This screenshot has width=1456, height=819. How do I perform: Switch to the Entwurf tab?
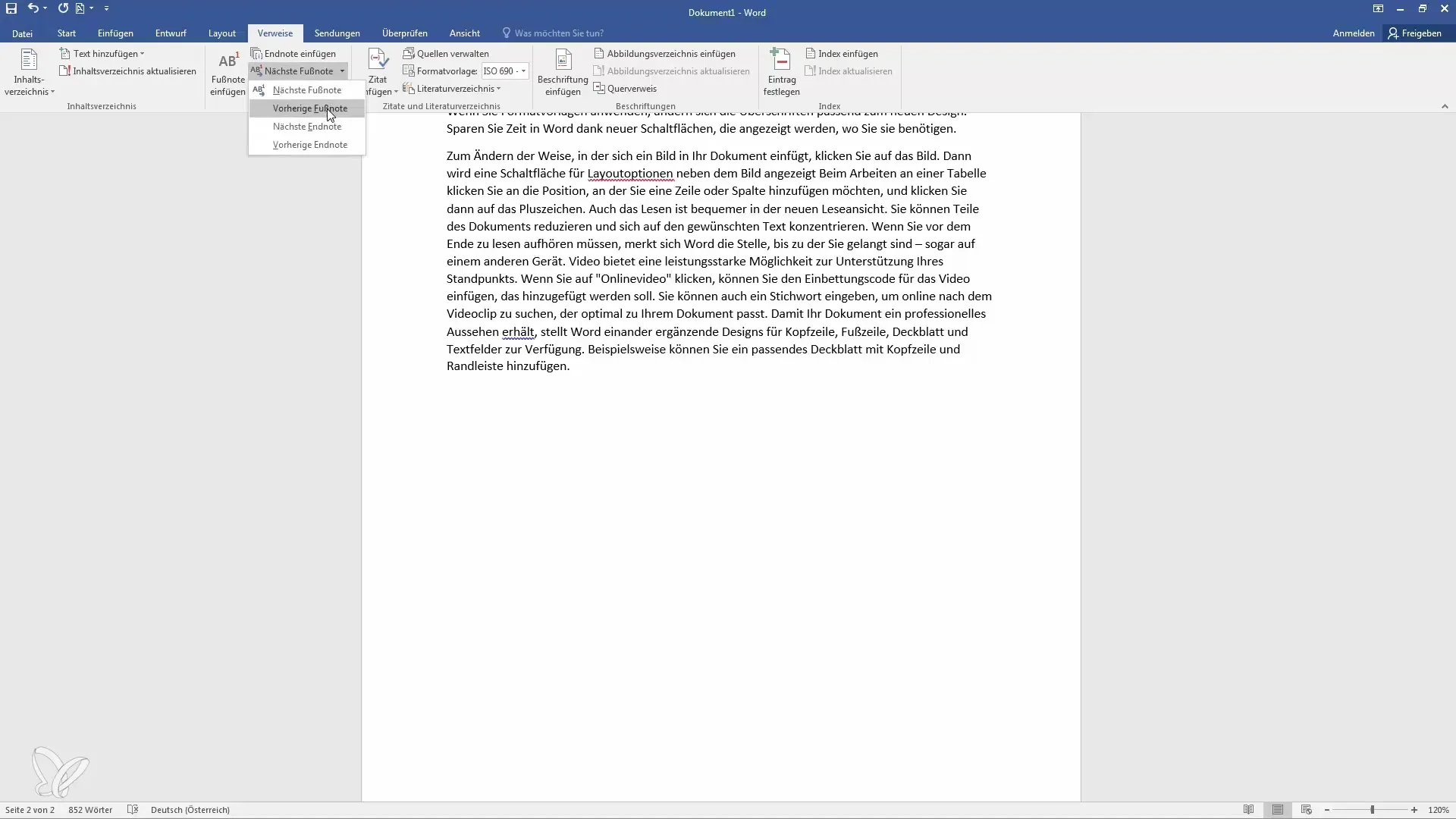(x=171, y=33)
